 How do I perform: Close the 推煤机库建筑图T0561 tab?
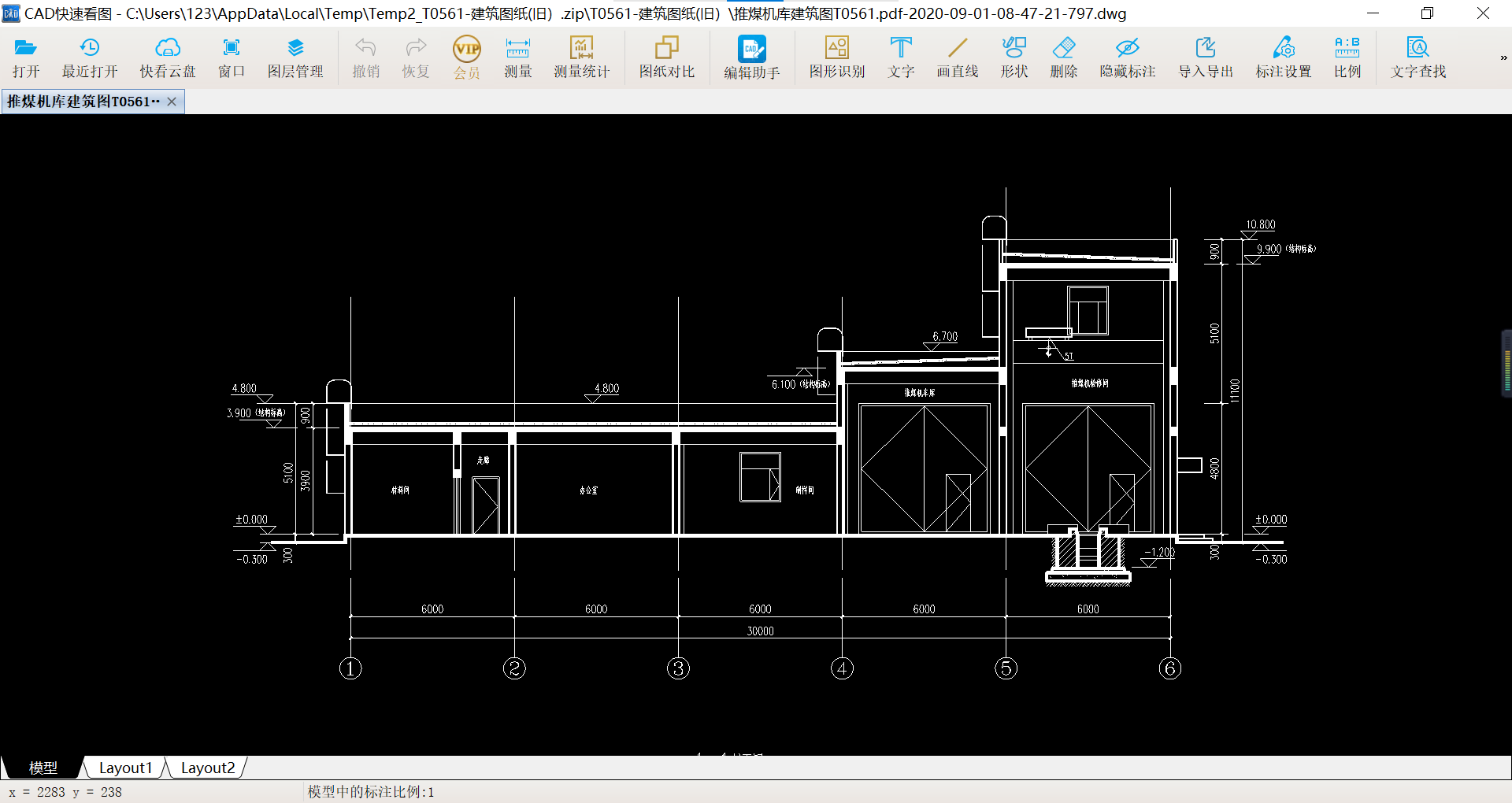pyautogui.click(x=172, y=102)
